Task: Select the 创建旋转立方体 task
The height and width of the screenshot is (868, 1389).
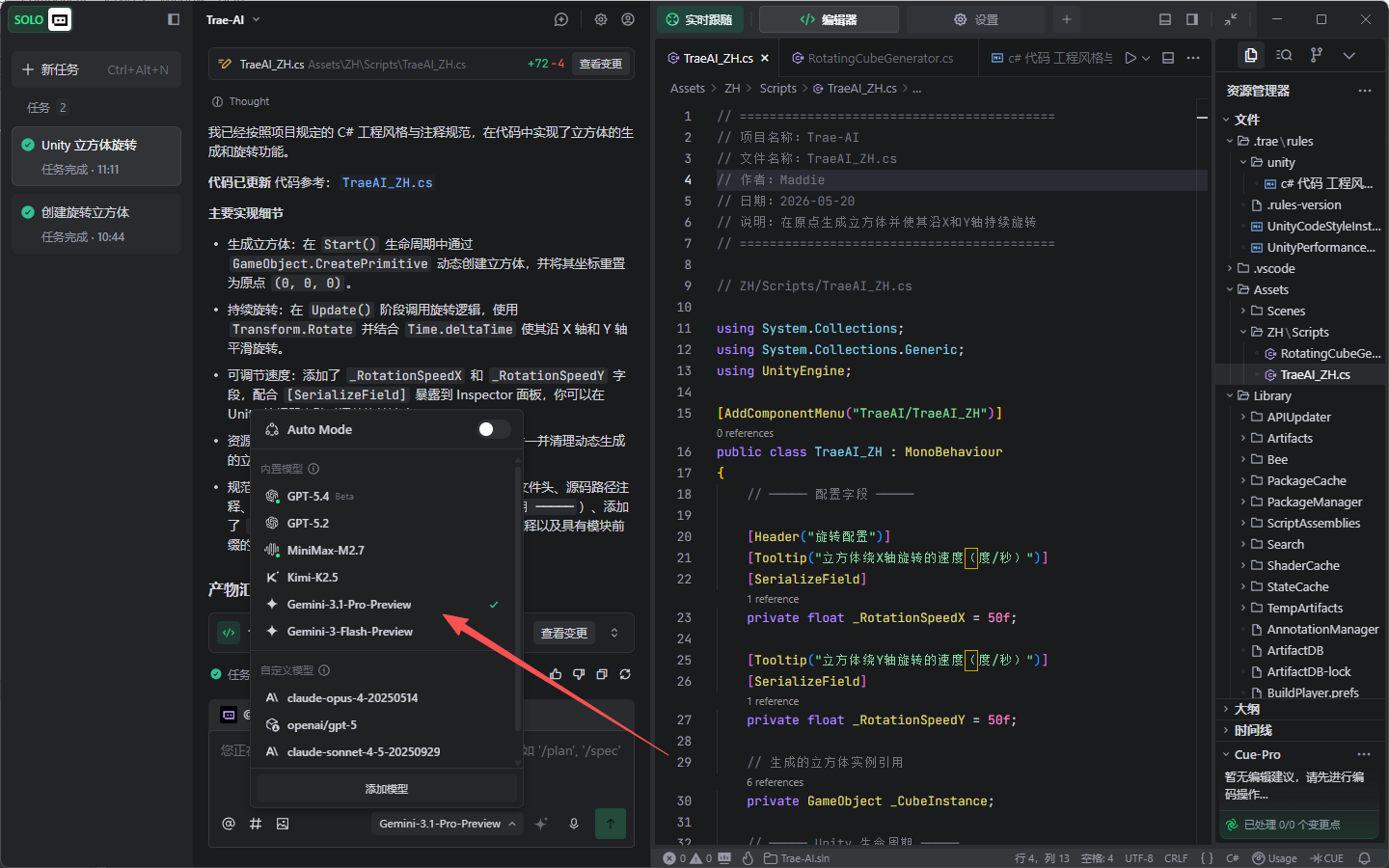Action: [96, 224]
